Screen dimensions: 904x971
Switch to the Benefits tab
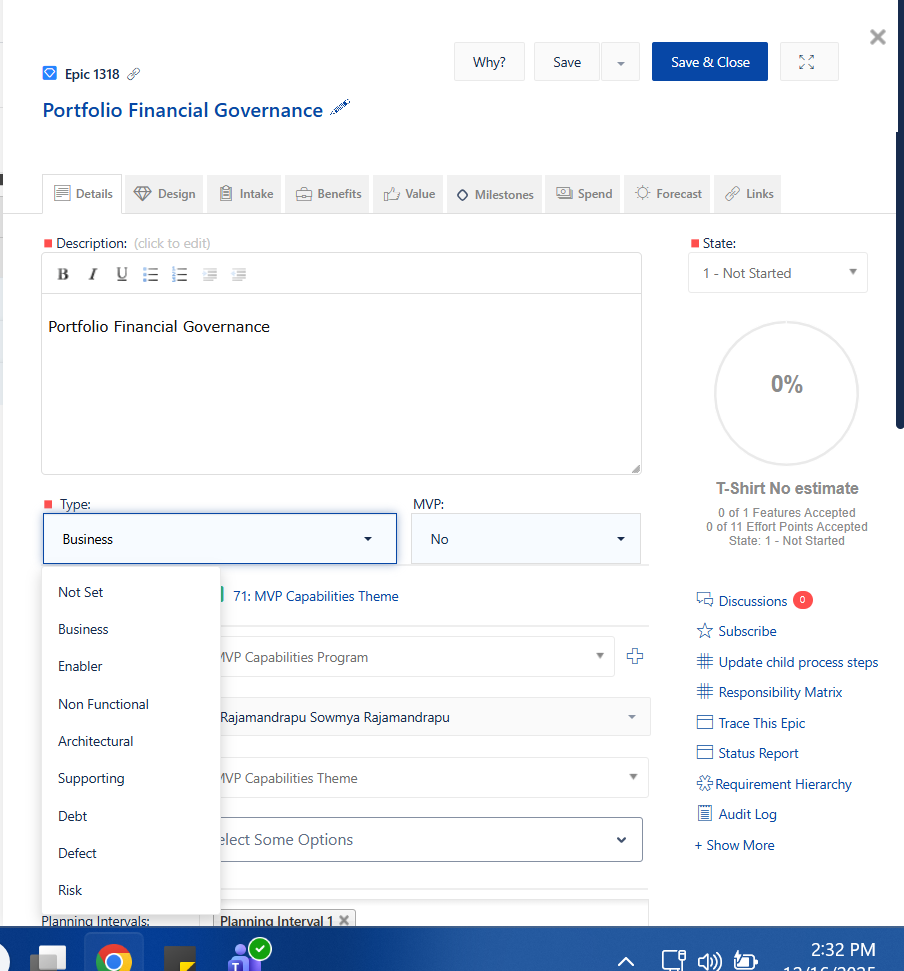(328, 194)
